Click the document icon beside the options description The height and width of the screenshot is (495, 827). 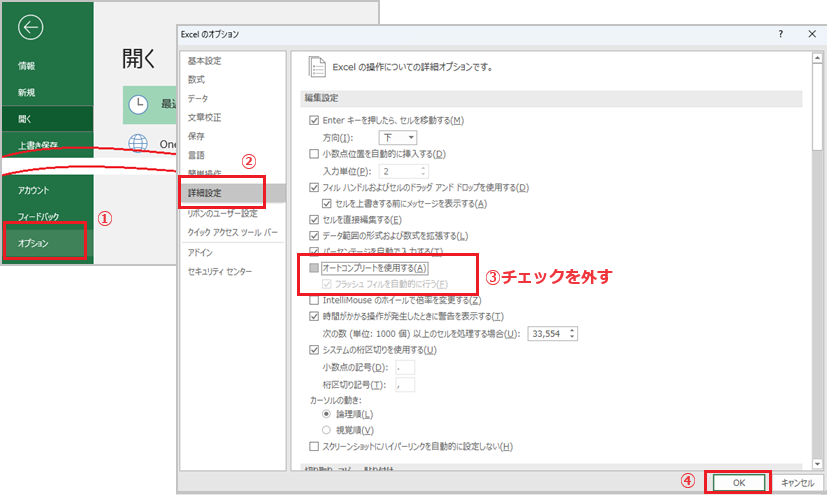point(316,67)
